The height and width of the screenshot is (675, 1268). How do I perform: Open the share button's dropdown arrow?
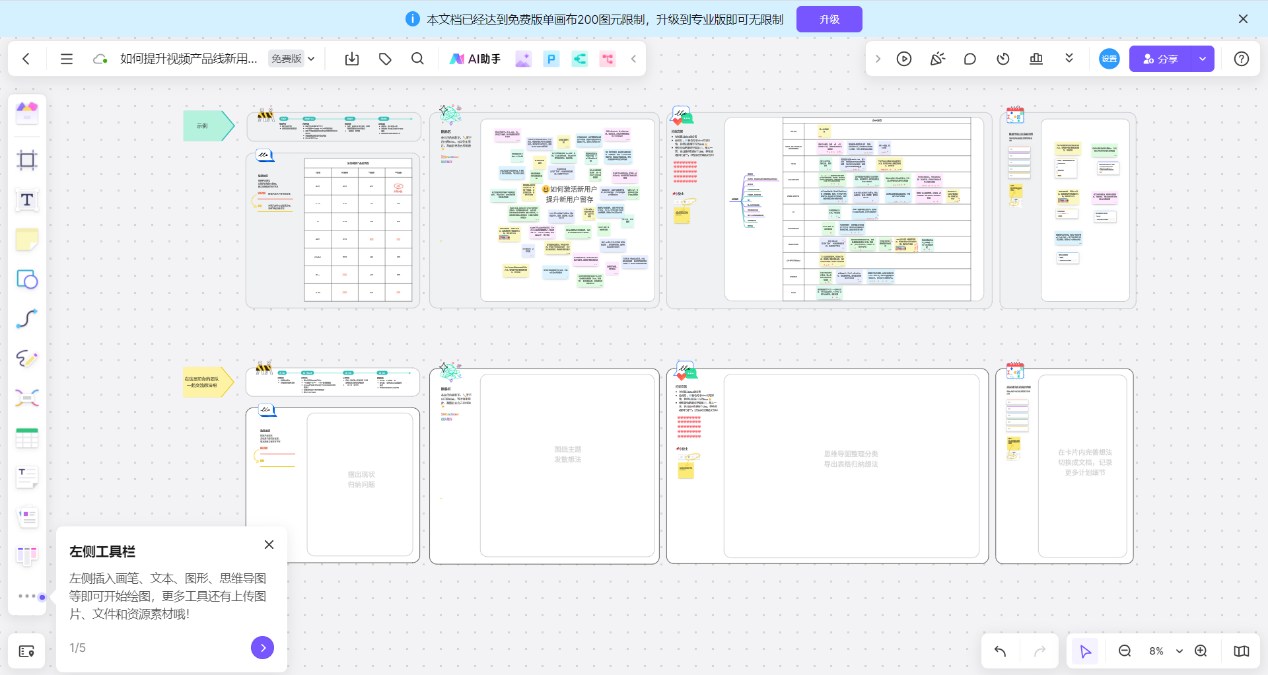coord(1202,59)
